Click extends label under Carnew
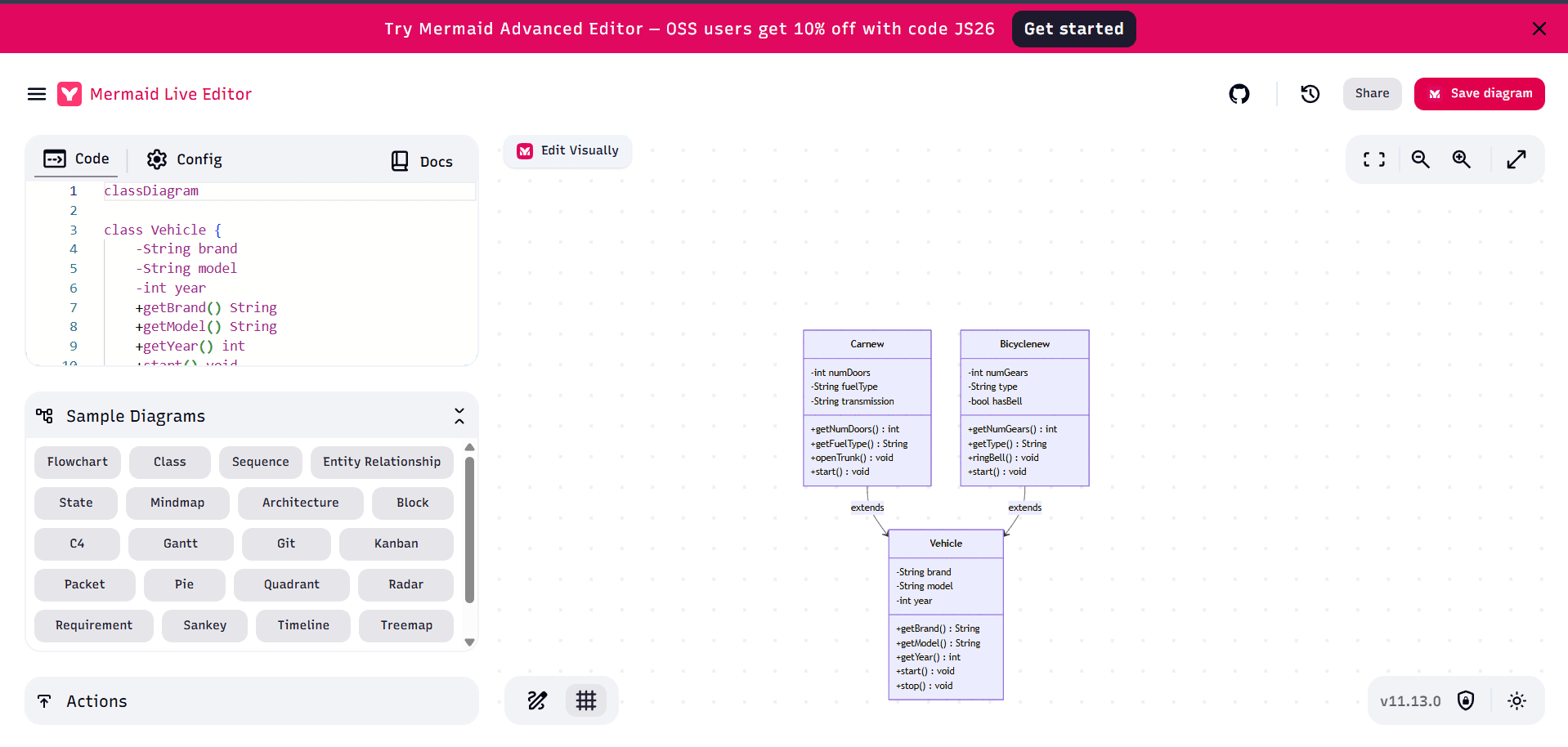This screenshot has width=1568, height=747. [x=867, y=508]
